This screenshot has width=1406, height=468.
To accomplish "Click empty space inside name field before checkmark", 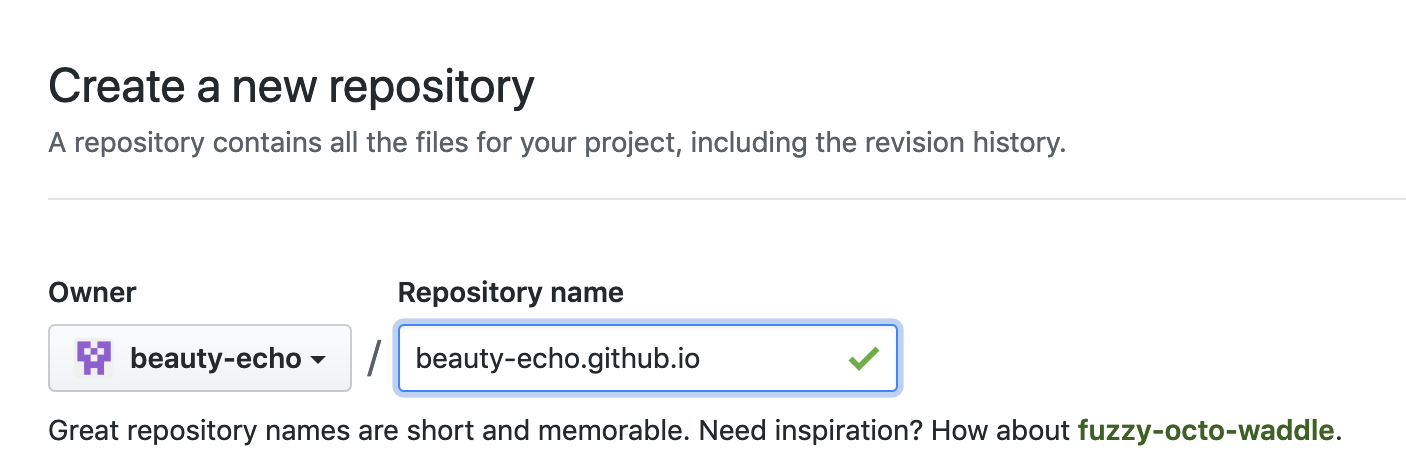I will click(772, 358).
